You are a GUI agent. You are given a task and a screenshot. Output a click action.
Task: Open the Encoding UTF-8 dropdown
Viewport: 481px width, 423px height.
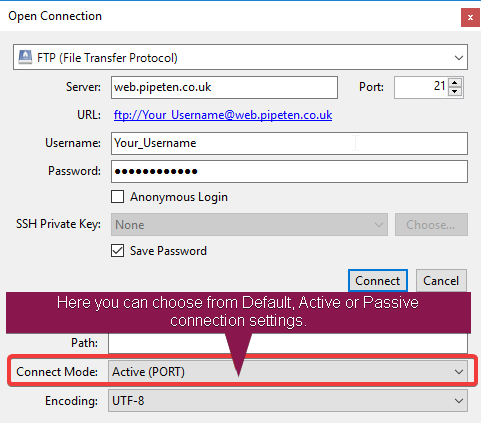click(288, 401)
